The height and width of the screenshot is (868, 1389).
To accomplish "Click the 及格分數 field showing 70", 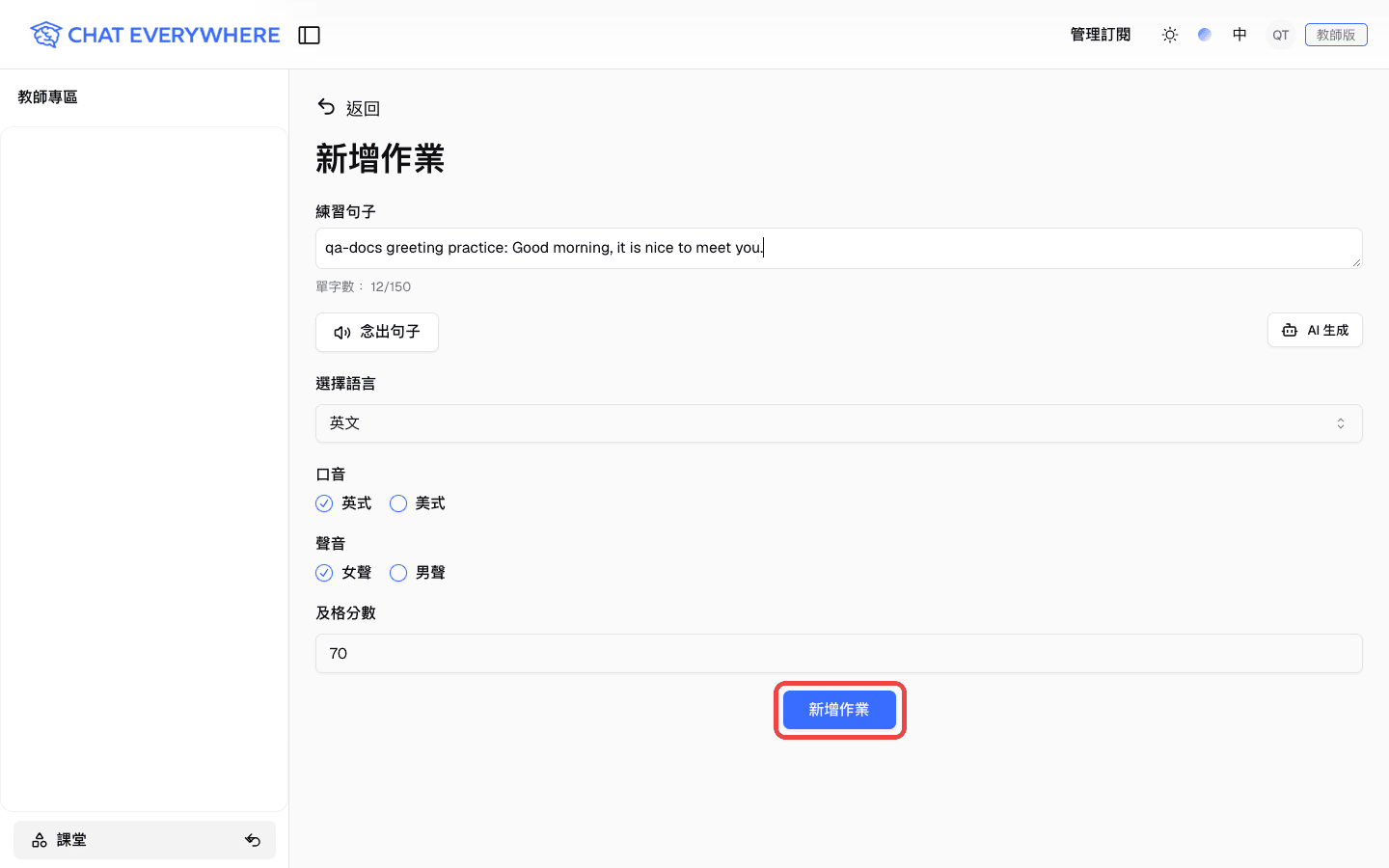I will coord(839,653).
